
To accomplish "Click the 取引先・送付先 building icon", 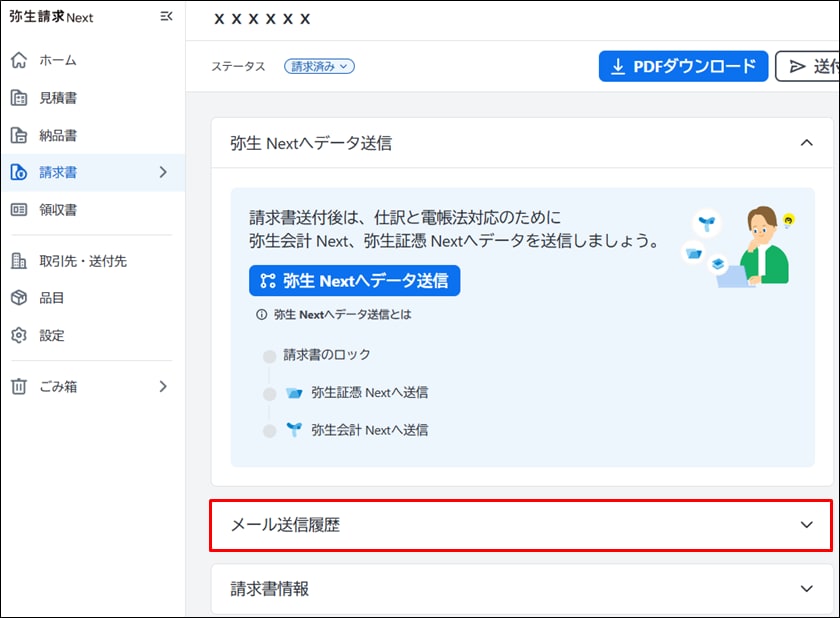I will [x=19, y=261].
